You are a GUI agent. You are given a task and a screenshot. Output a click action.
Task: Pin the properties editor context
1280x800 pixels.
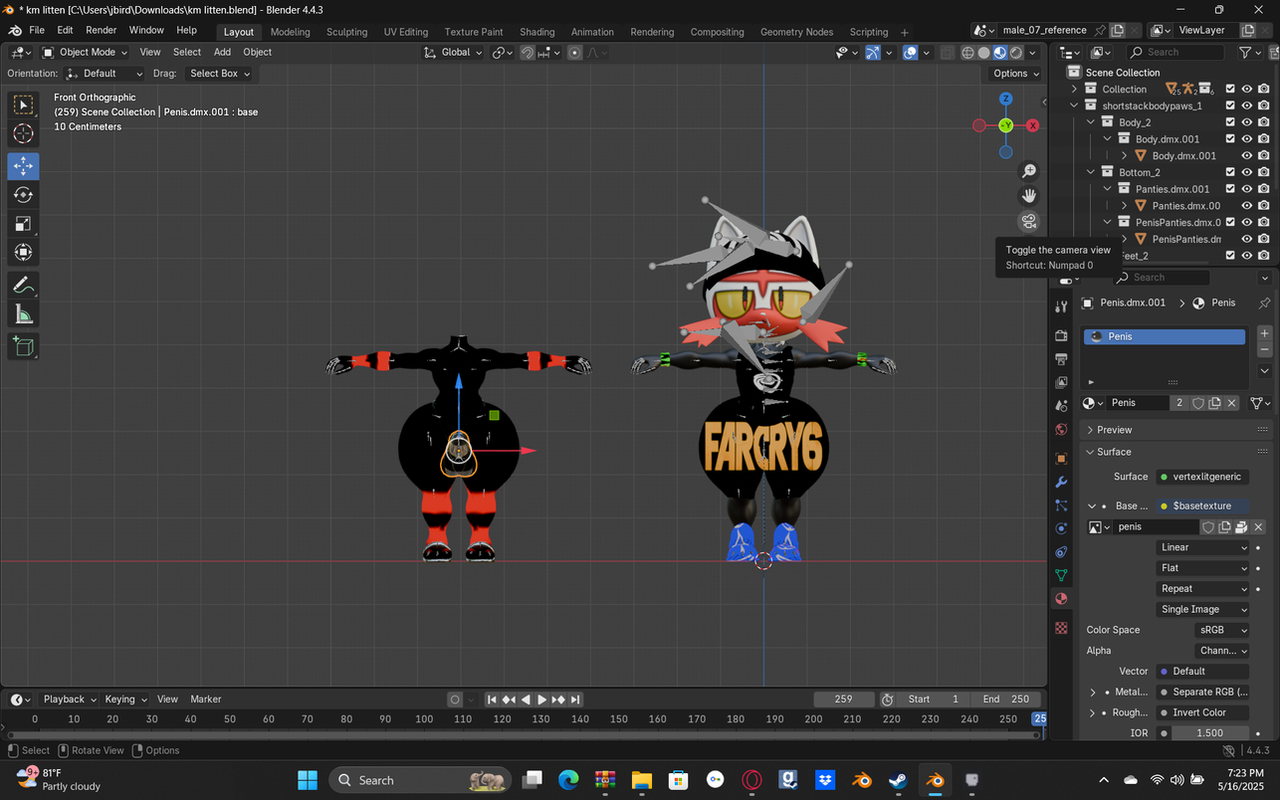coord(1264,303)
